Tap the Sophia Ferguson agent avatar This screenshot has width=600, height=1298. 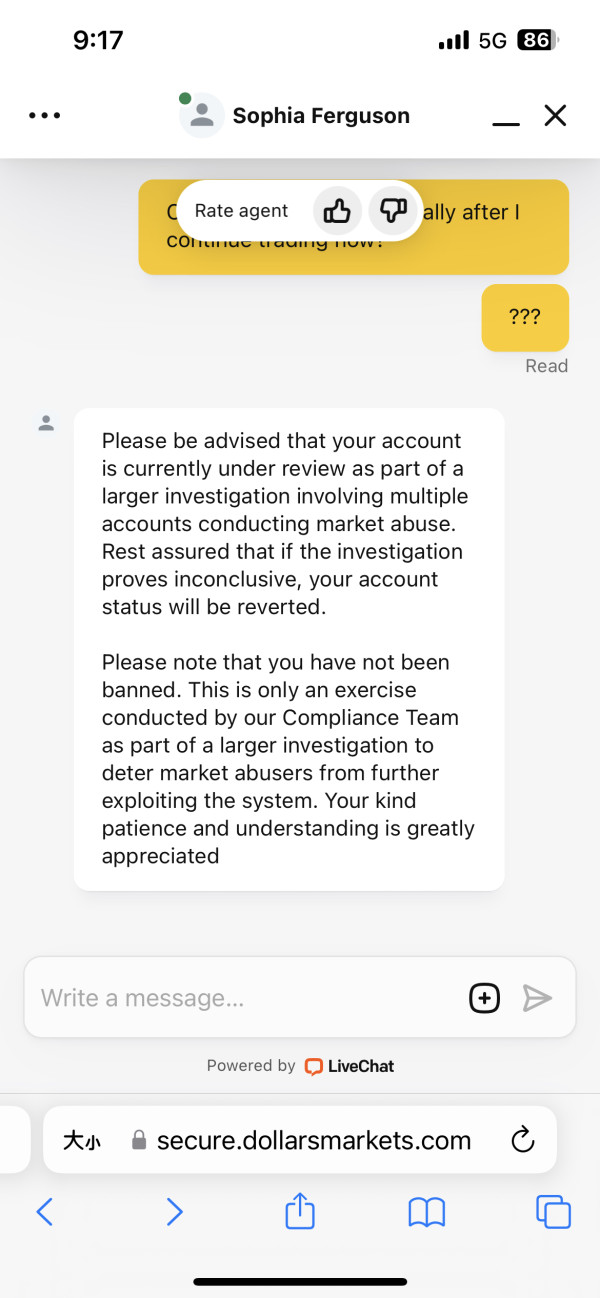tap(202, 116)
